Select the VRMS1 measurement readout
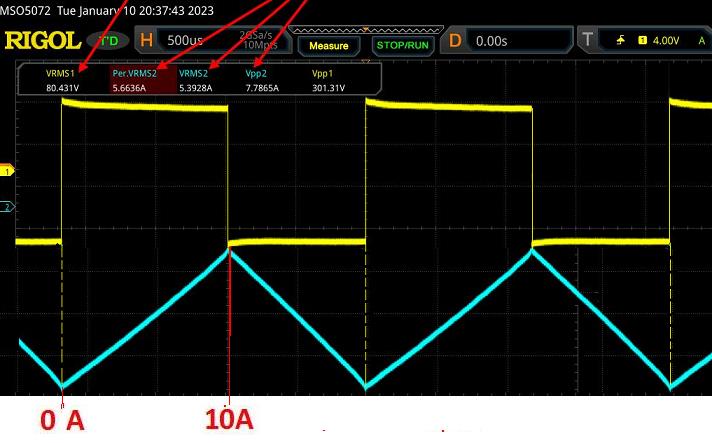The width and height of the screenshot is (712, 443). pos(61,80)
